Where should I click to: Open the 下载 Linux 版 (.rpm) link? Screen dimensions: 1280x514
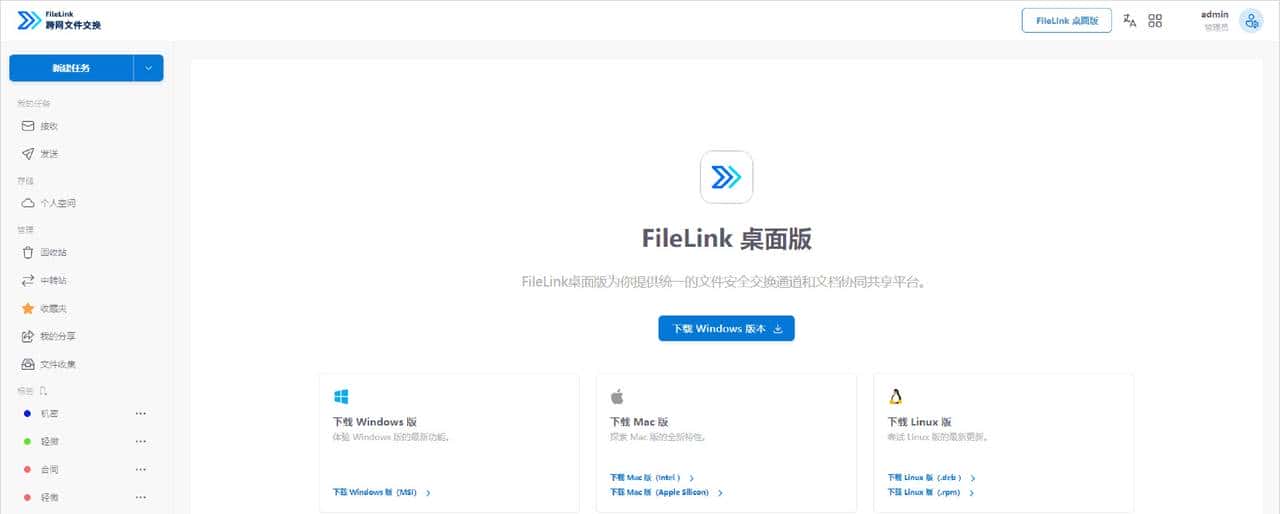point(930,492)
